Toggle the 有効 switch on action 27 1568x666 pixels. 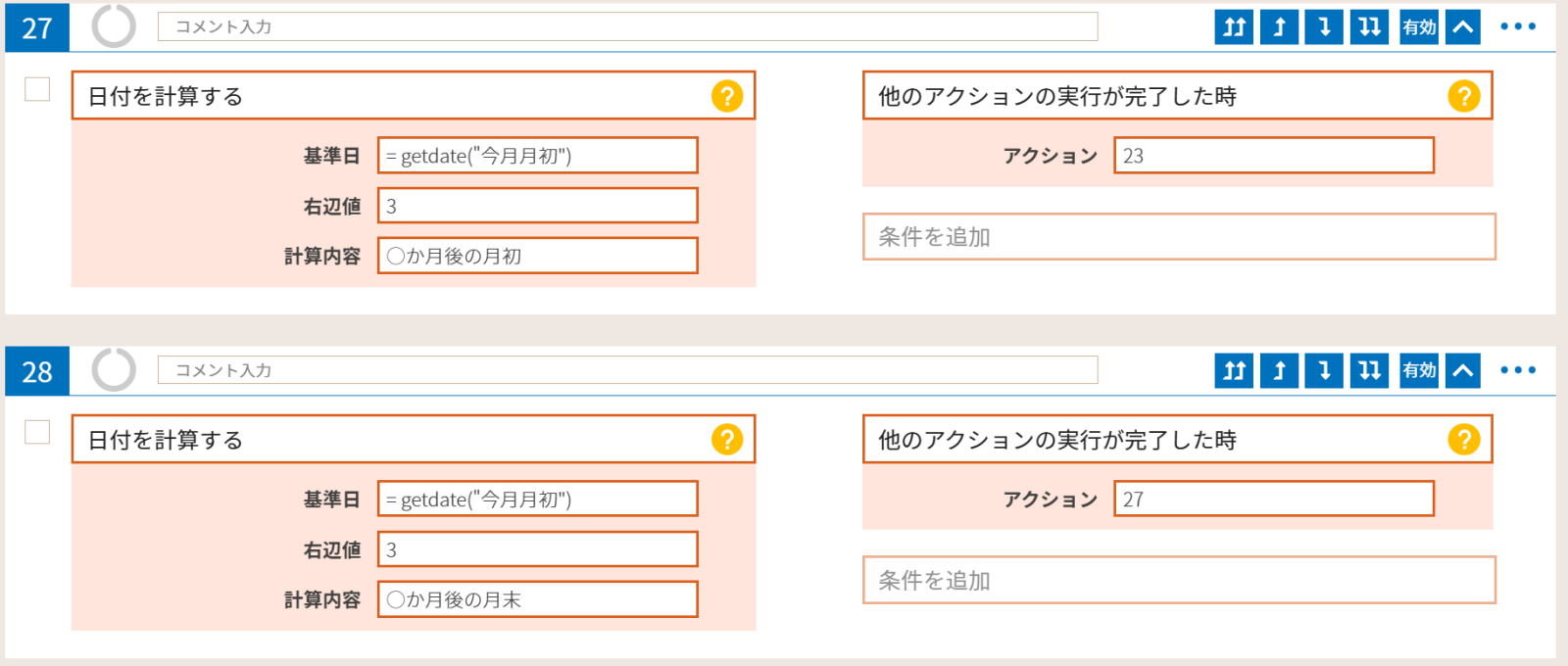[1418, 27]
